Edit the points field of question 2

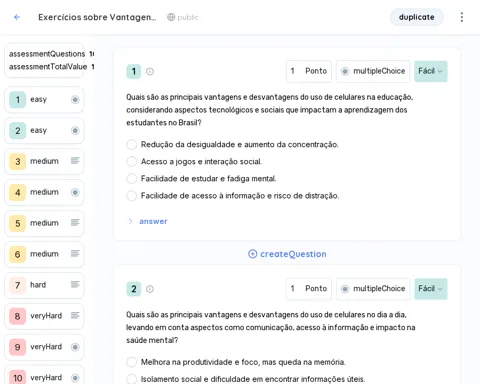309,289
